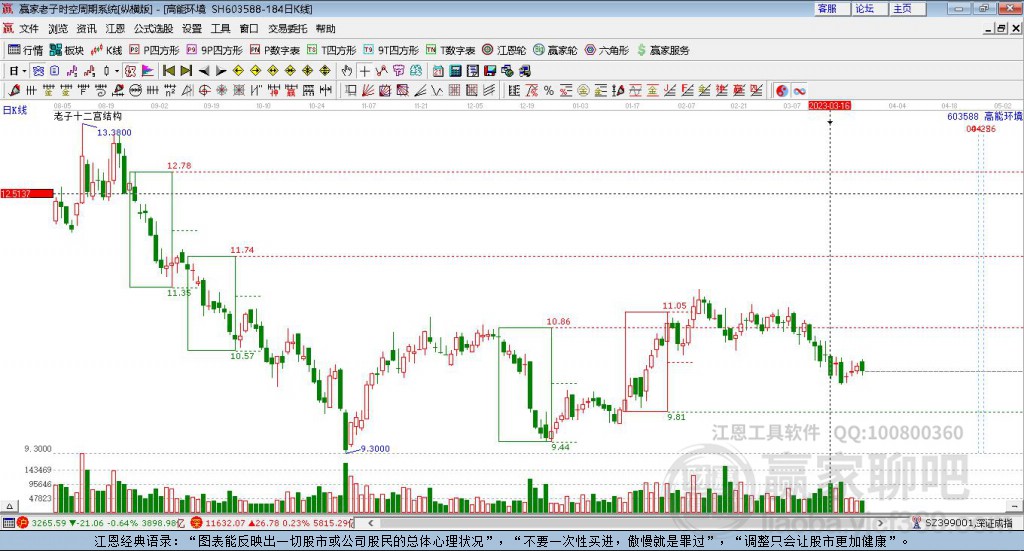Click the pink flag icon
This screenshot has width=1024, height=551.
click(148, 71)
